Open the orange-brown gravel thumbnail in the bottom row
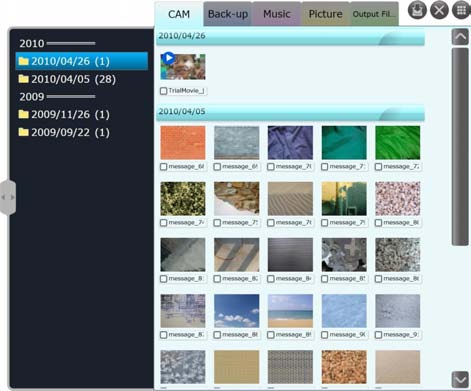471x391 pixels. tap(344, 367)
